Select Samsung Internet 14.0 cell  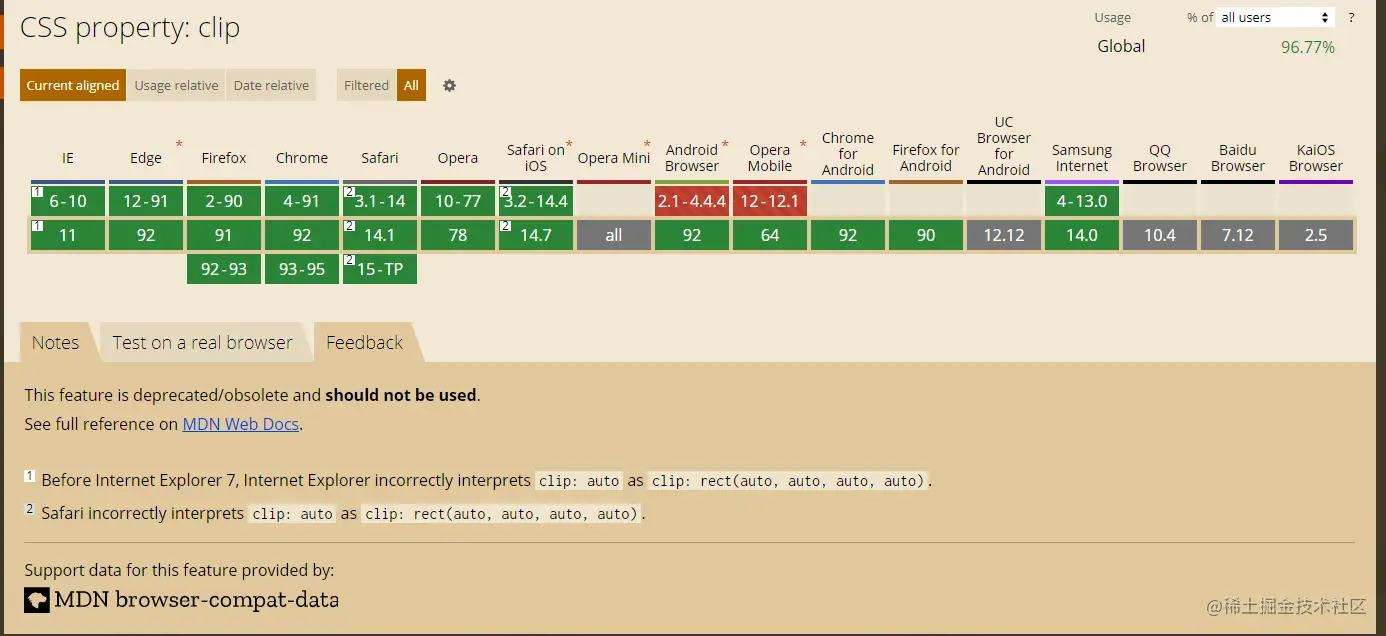[1082, 235]
